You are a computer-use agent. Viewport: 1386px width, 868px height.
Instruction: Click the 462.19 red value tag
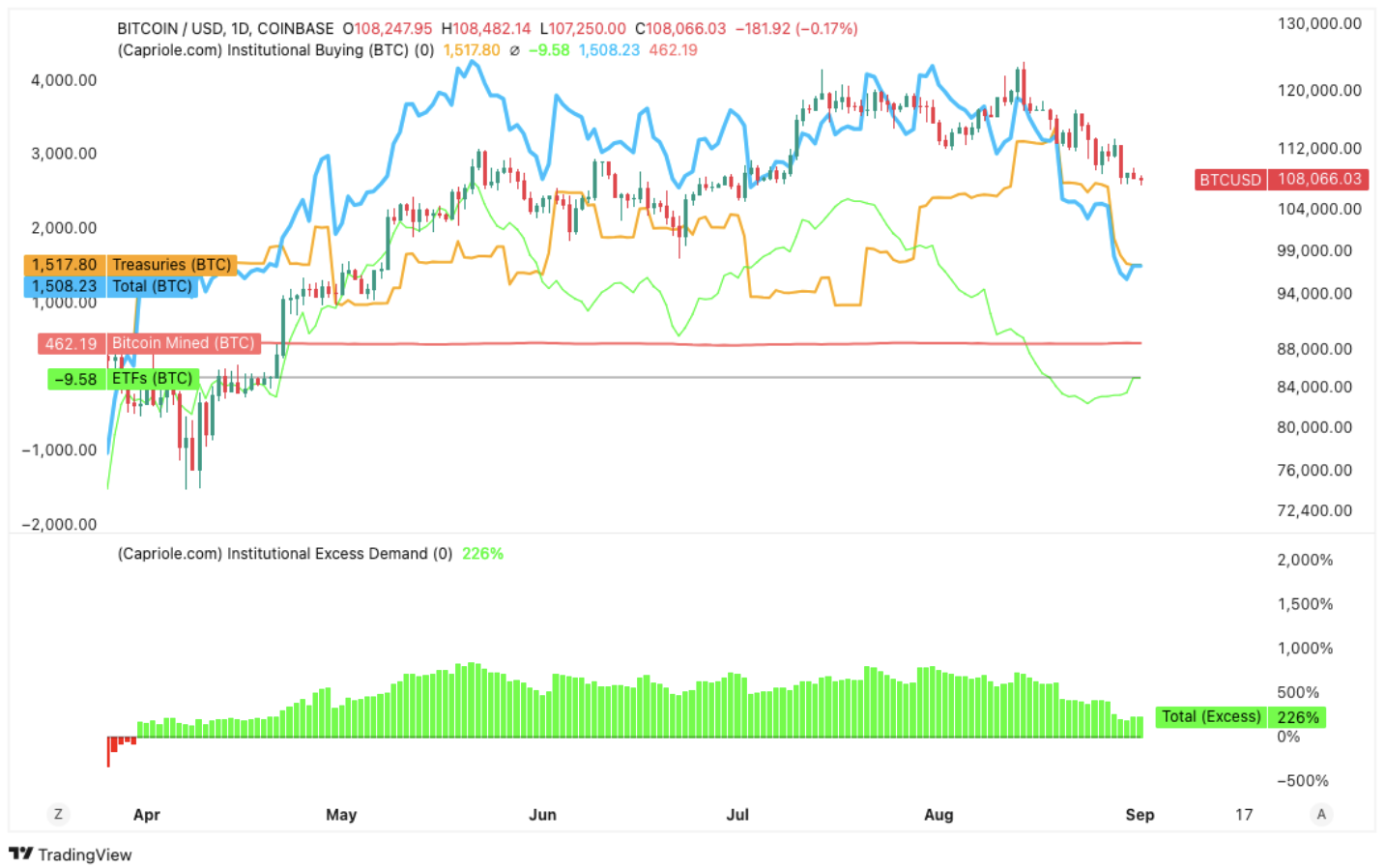click(71, 344)
